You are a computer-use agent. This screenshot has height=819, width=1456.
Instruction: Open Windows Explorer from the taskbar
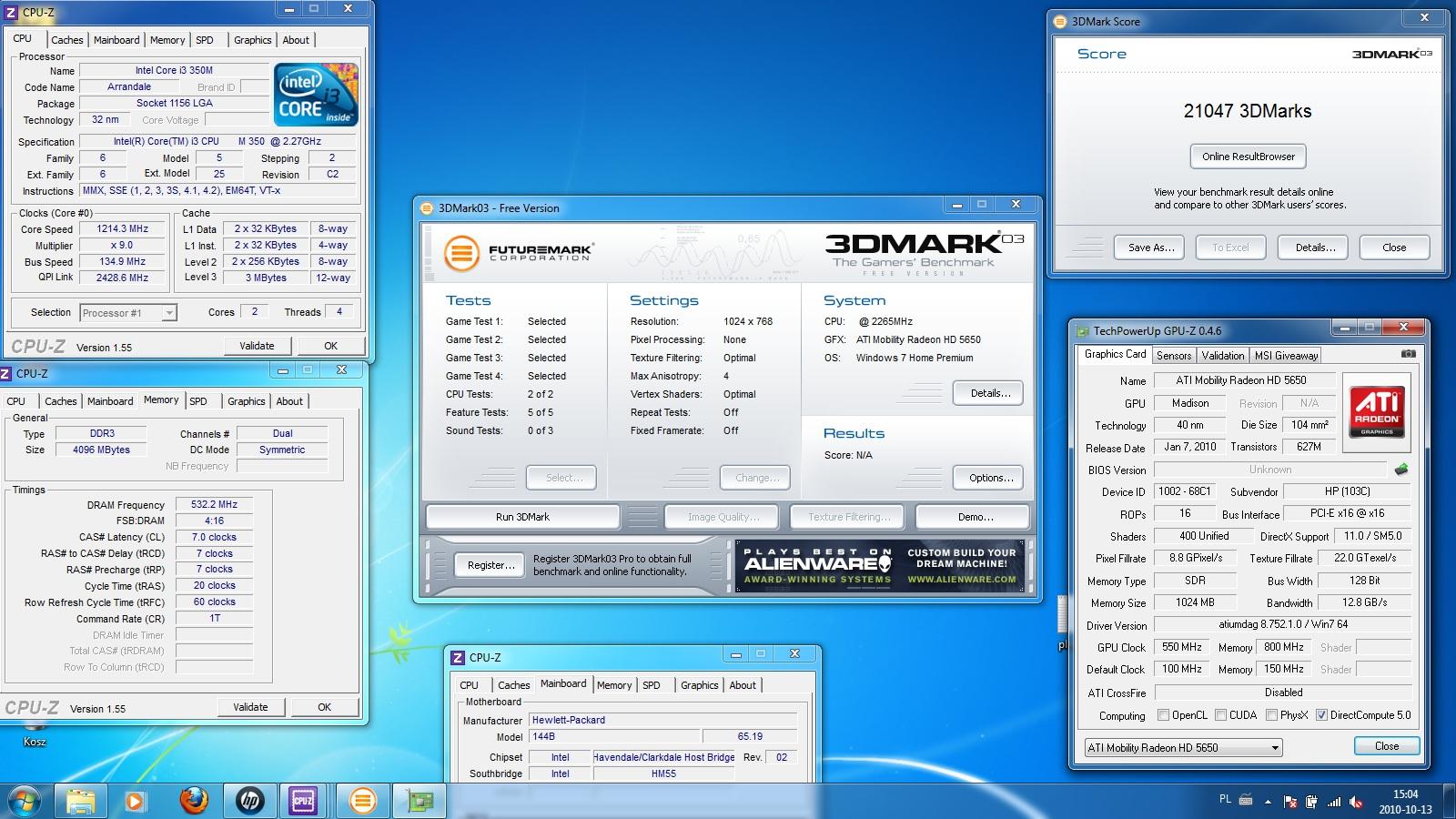tap(81, 801)
